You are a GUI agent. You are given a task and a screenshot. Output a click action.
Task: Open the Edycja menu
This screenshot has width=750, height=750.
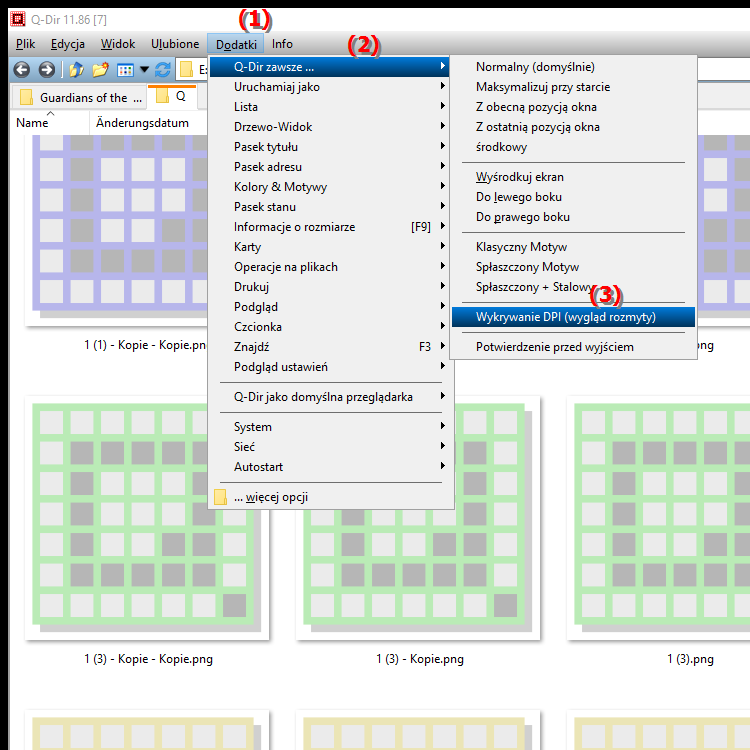click(x=68, y=44)
